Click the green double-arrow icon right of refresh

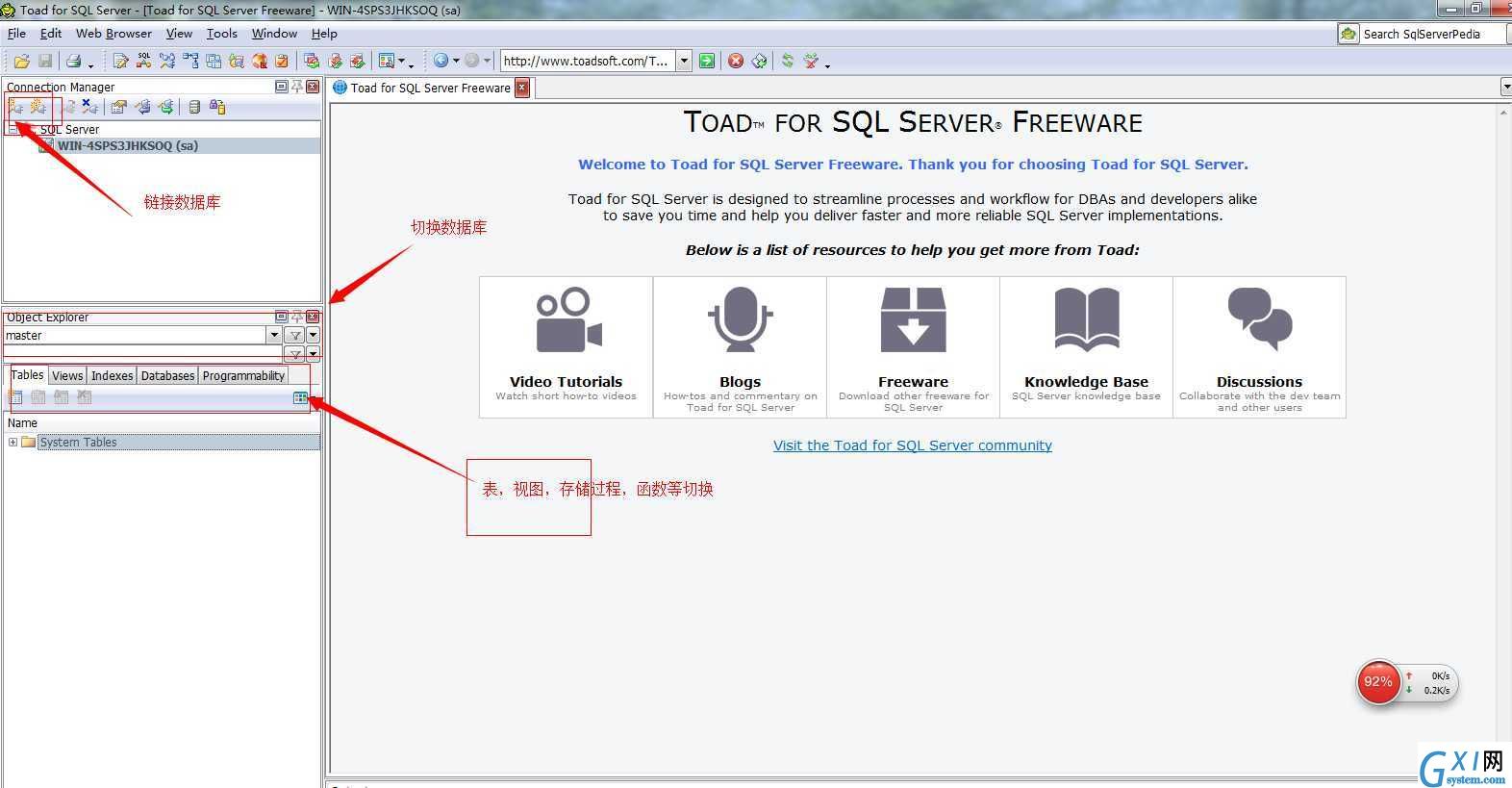tap(788, 61)
